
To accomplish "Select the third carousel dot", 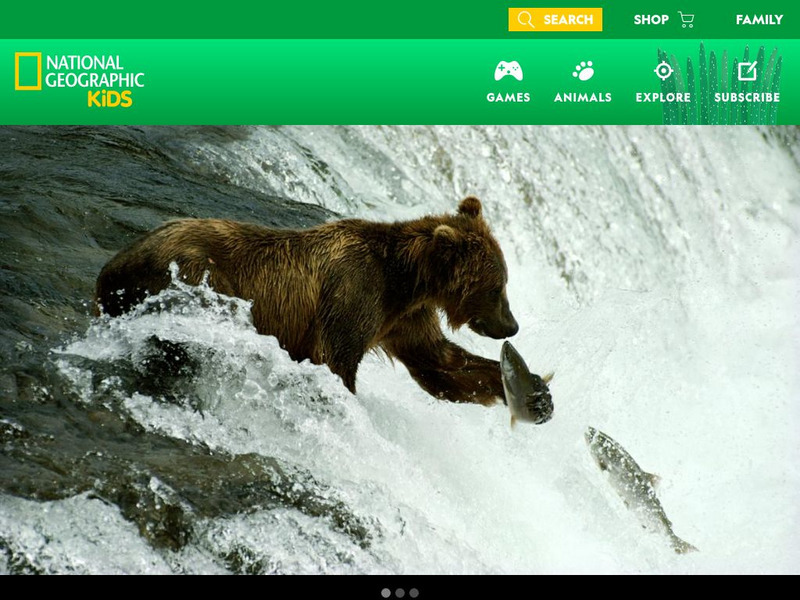I will 414,593.
